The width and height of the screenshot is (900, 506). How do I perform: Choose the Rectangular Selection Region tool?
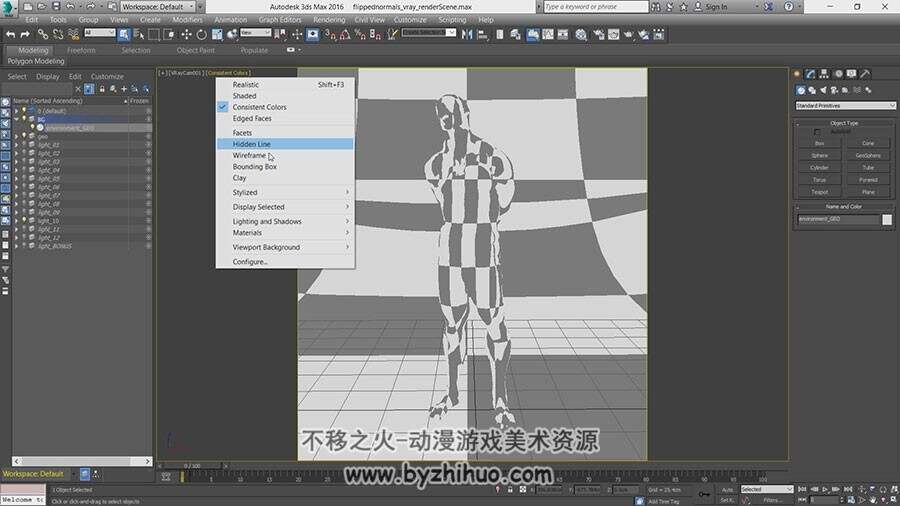(x=154, y=34)
